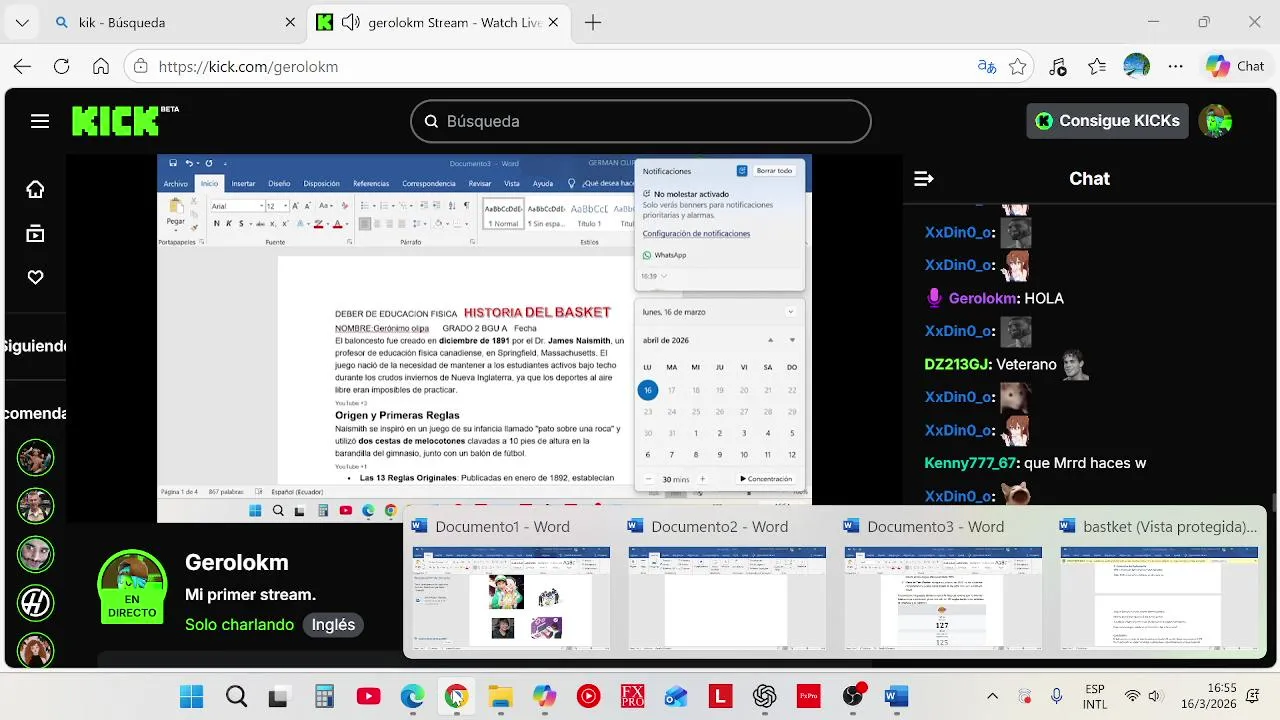Screen dimensions: 1280x720
Task: Open OBS Studio from the taskbar
Action: coord(853,696)
